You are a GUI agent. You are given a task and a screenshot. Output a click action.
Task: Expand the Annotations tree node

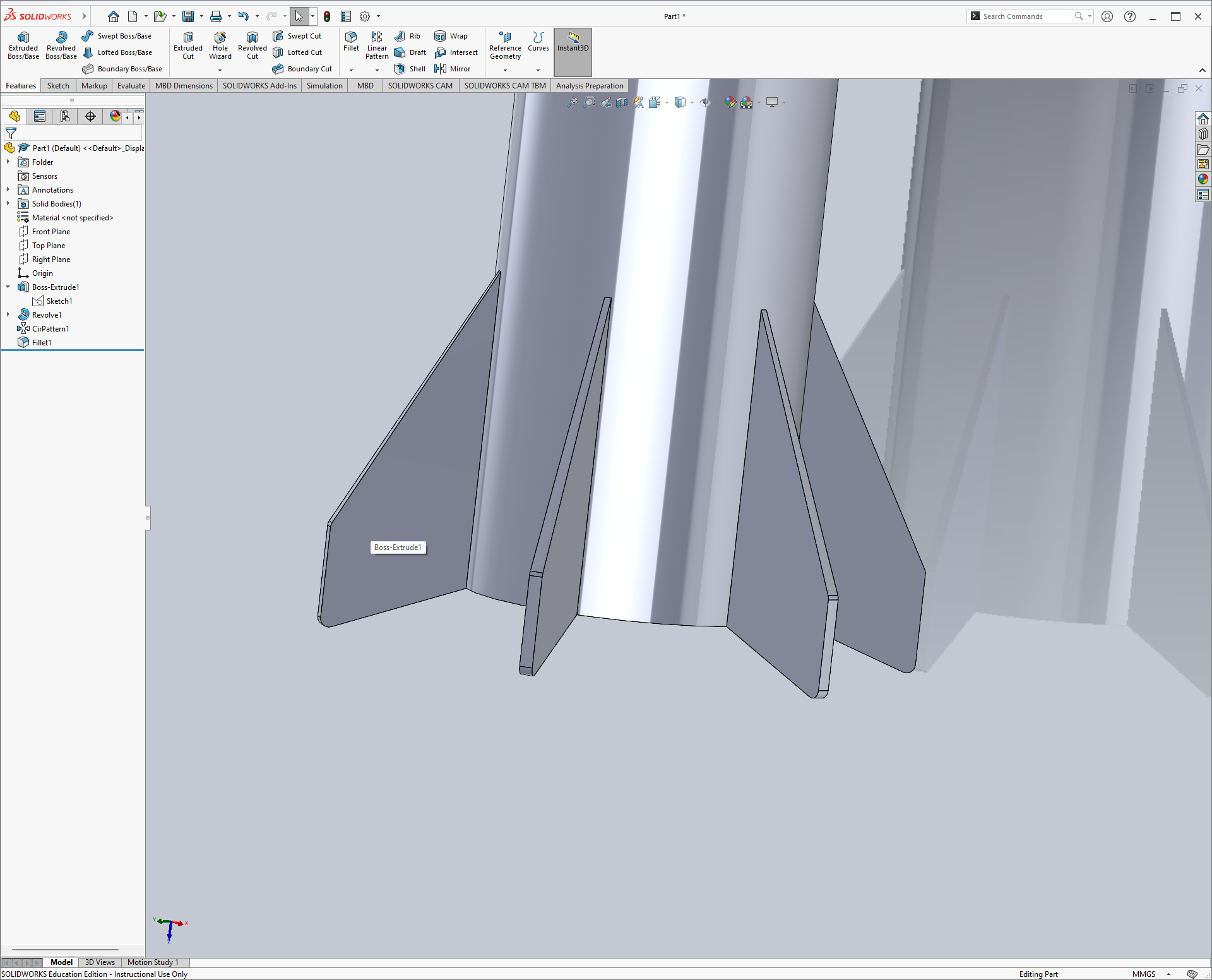coord(8,190)
